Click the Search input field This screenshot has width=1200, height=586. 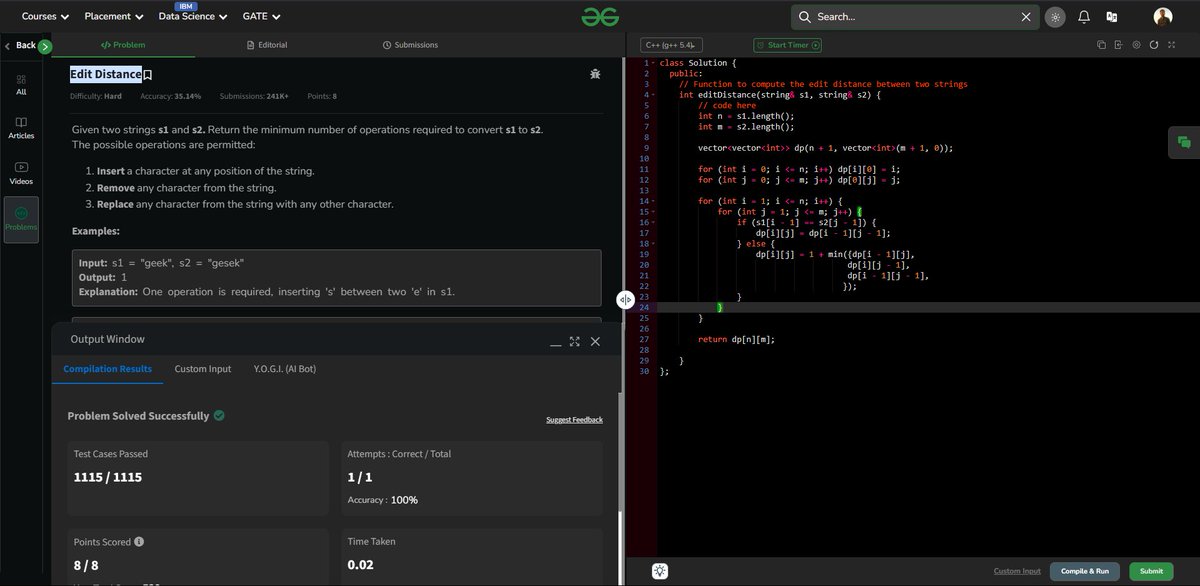(915, 17)
